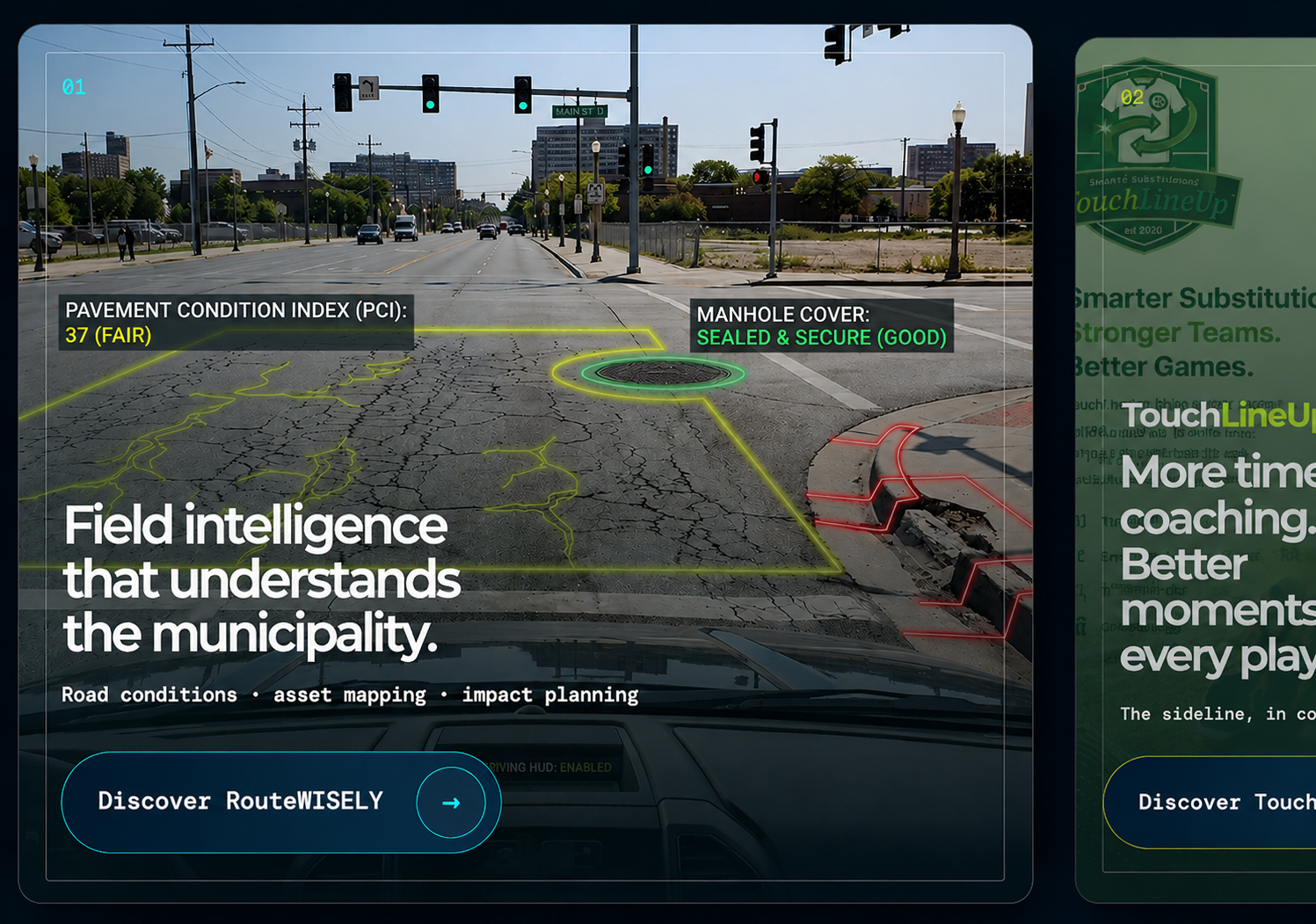
Task: Click the Discover RouteWISELY button
Action: 281,802
